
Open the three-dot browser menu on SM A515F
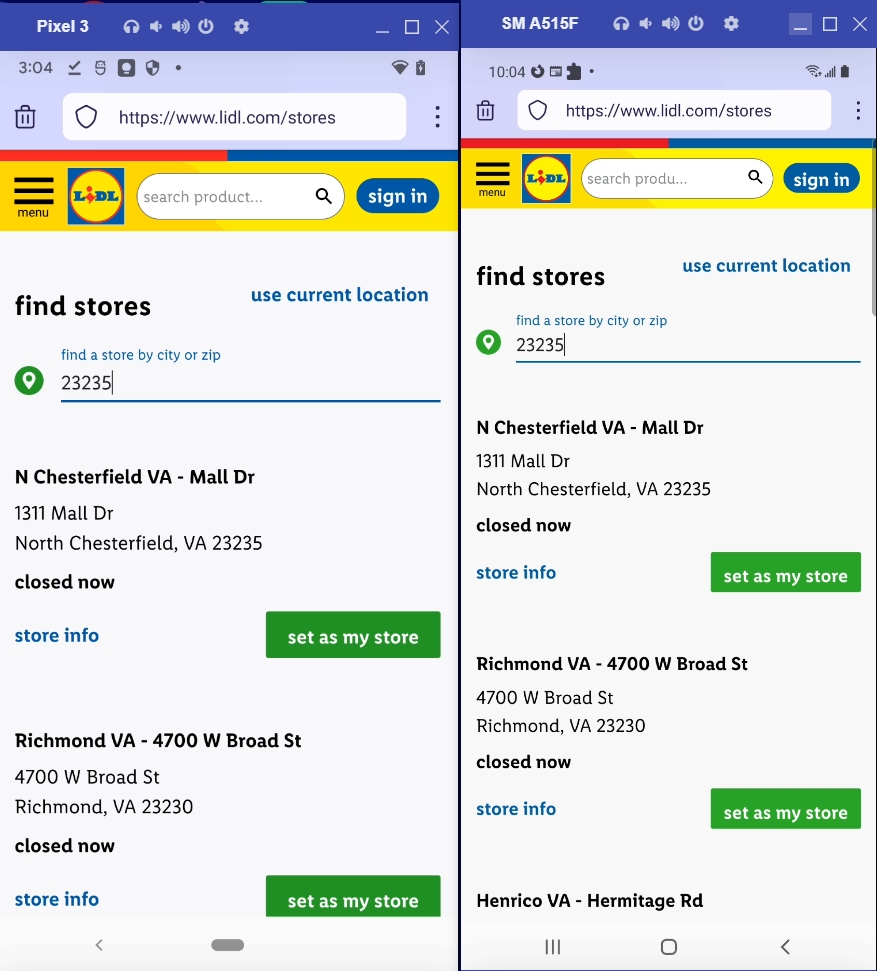[x=858, y=110]
